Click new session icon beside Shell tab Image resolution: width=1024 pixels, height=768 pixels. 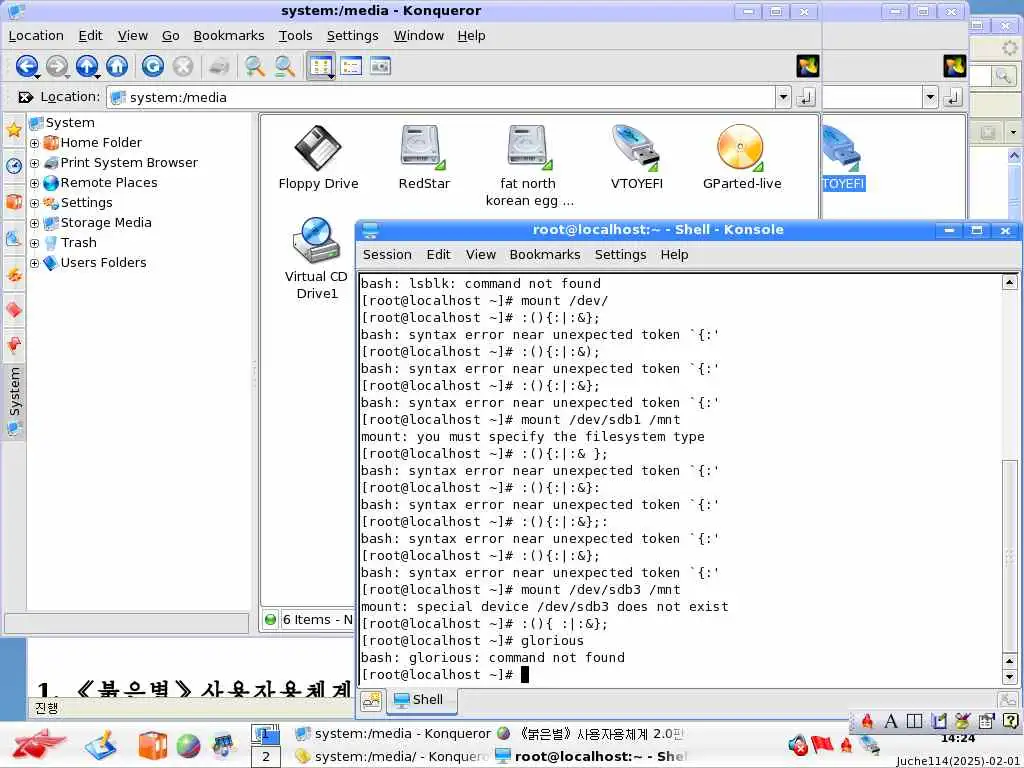372,701
